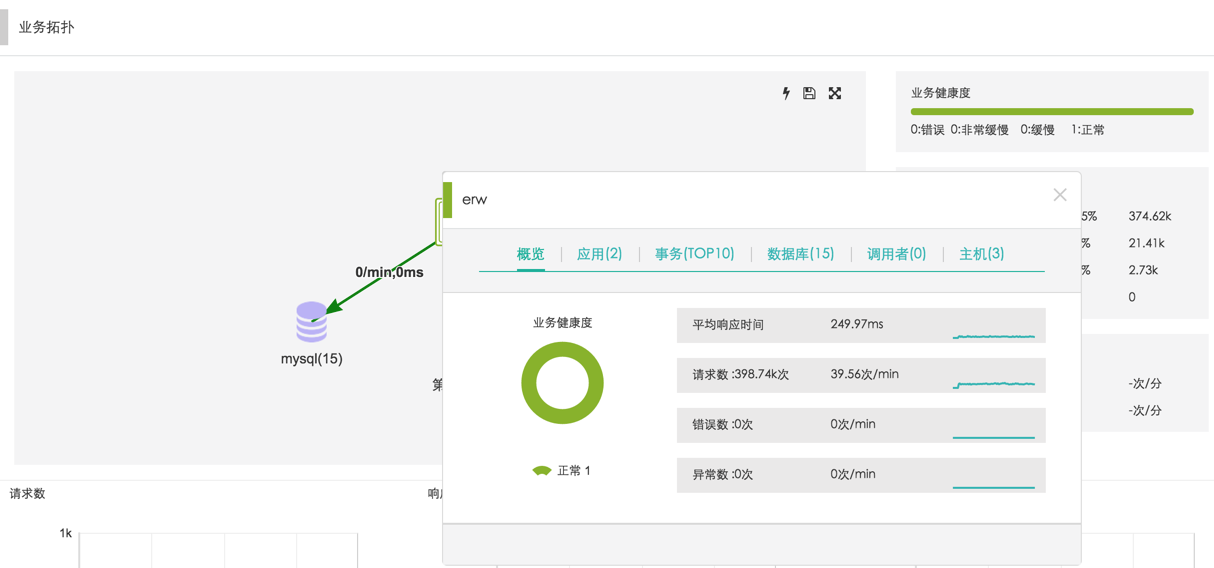Click the 错误数 metric row
Viewport: 1214px width, 568px height.
tap(860, 425)
